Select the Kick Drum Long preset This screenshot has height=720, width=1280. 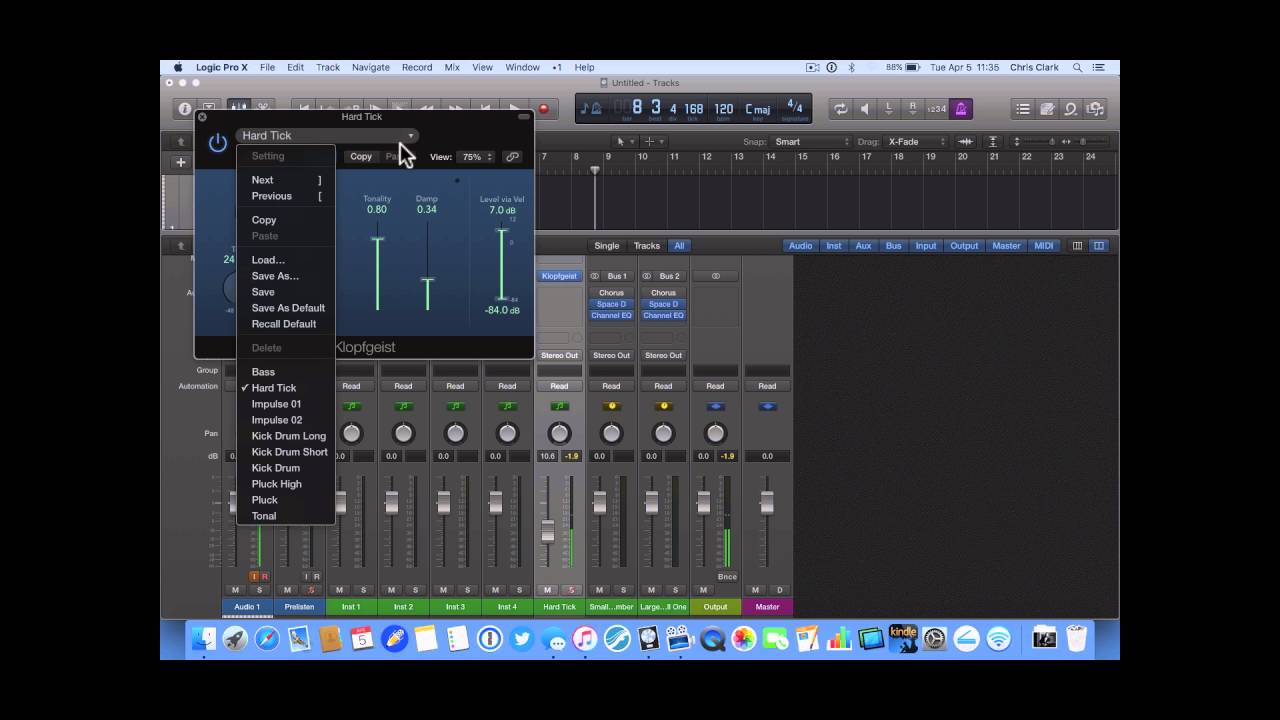click(x=288, y=436)
